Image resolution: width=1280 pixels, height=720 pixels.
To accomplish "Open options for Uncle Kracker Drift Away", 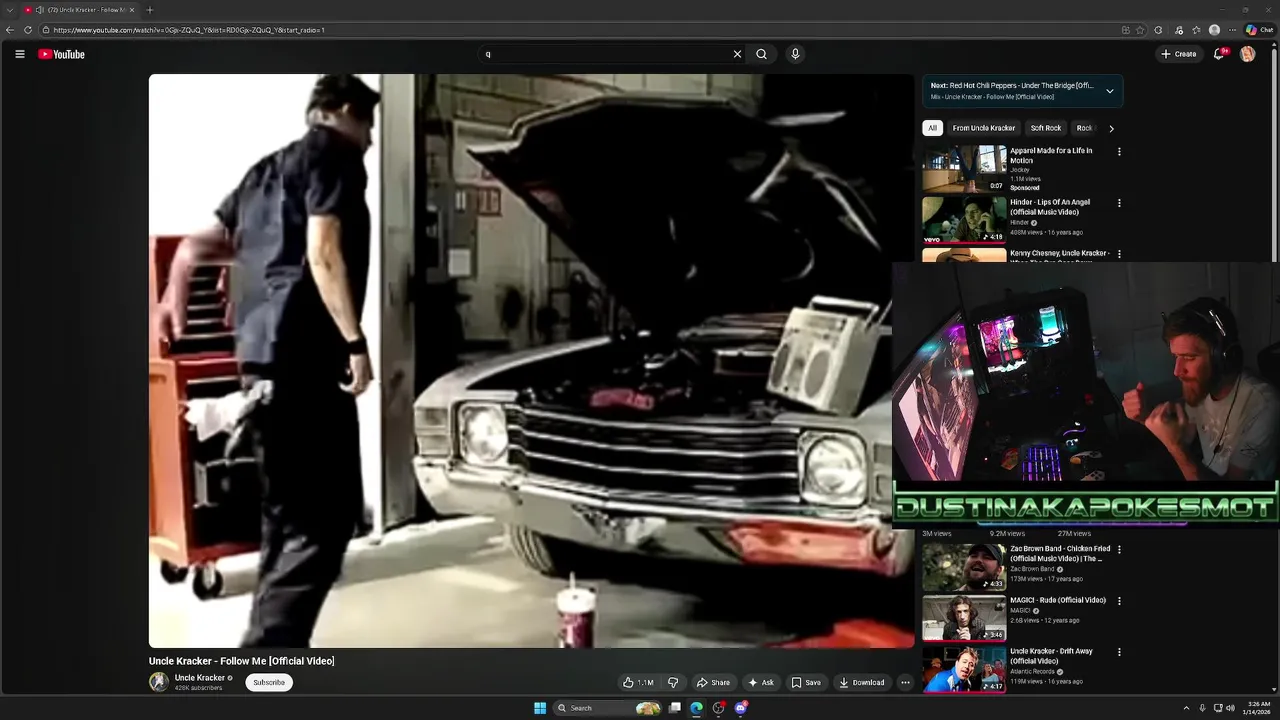I will (1119, 652).
